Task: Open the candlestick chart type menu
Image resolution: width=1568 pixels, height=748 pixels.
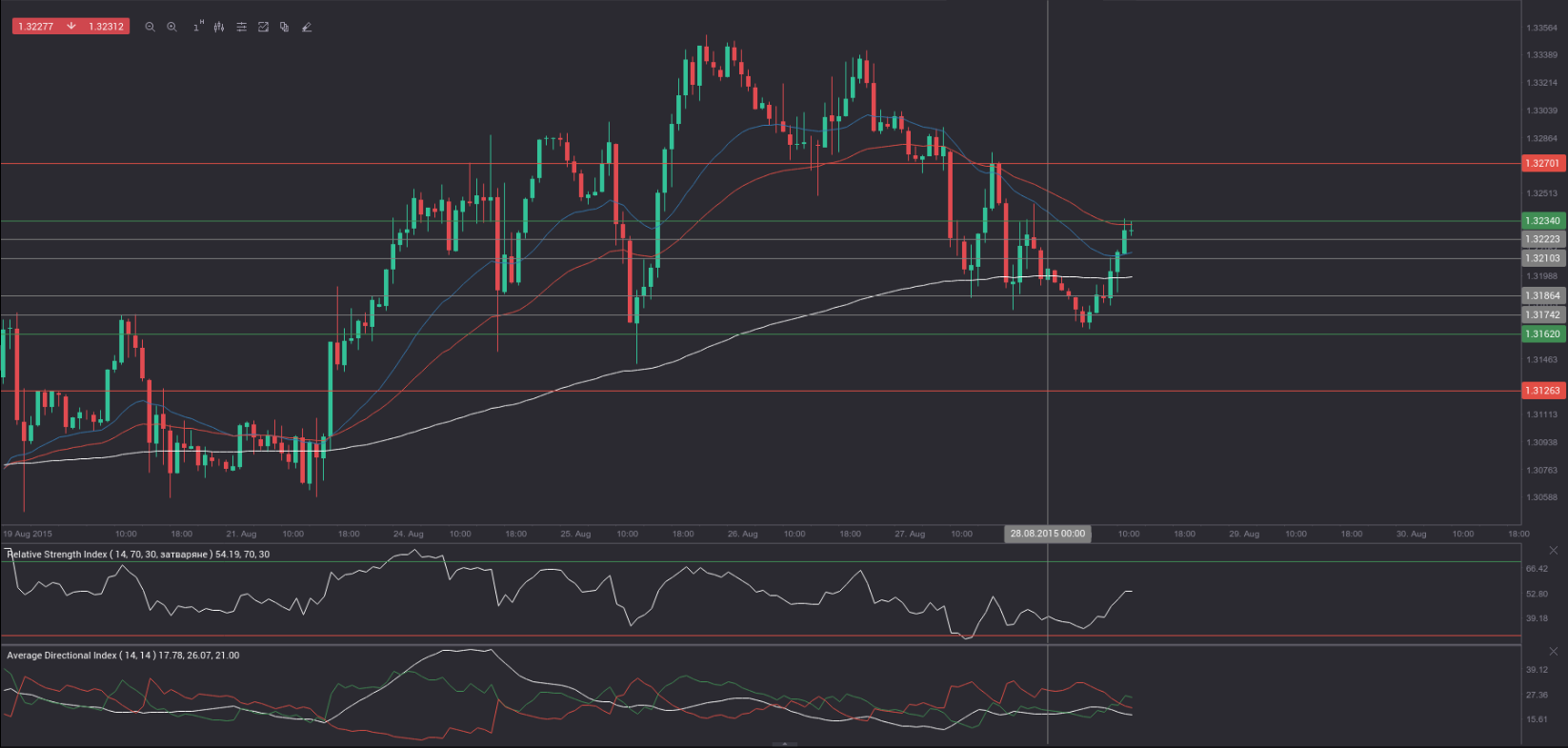Action: pyautogui.click(x=219, y=27)
